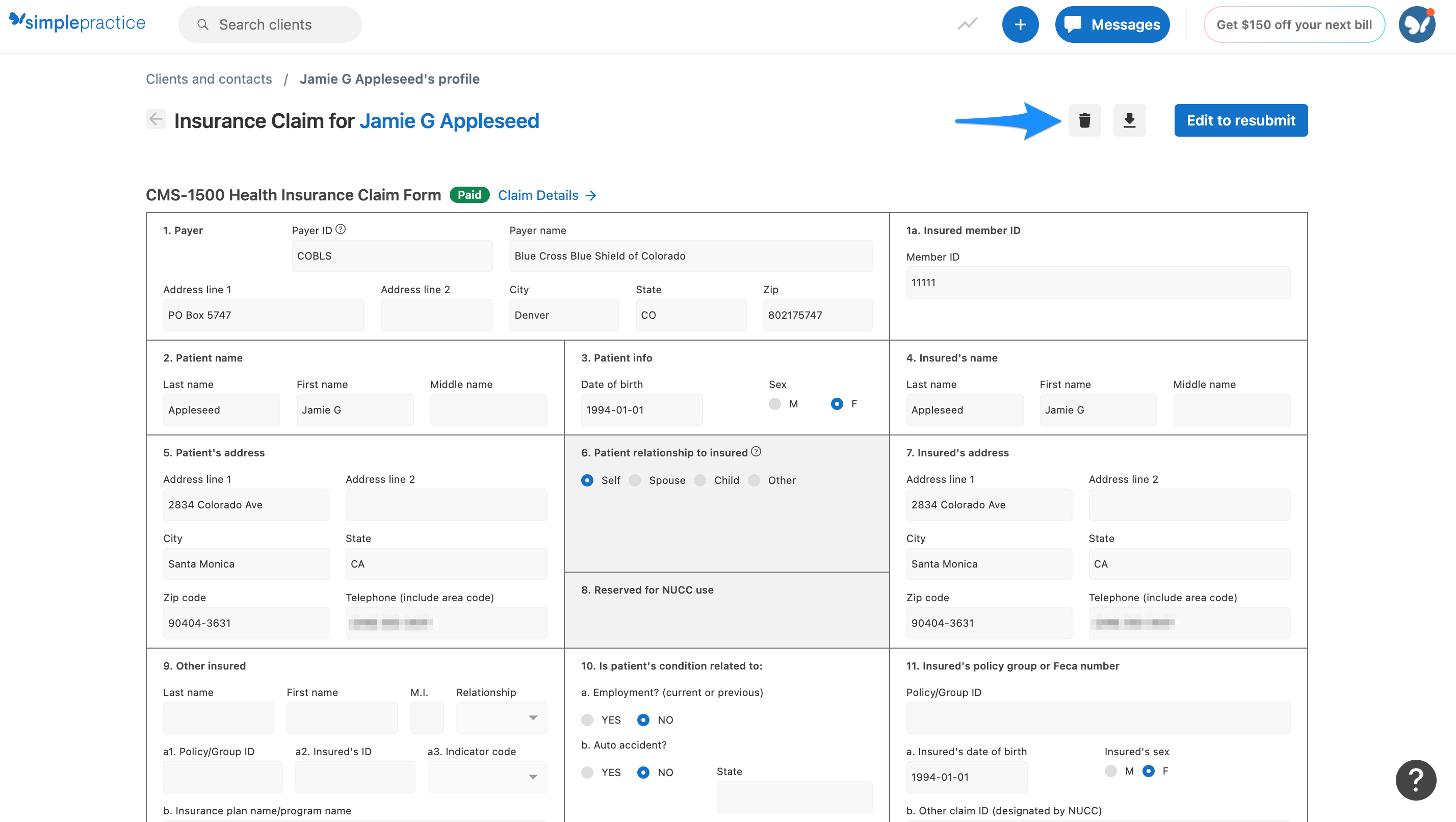Click patient Date of birth field
The height and width of the screenshot is (822, 1456).
(x=641, y=410)
